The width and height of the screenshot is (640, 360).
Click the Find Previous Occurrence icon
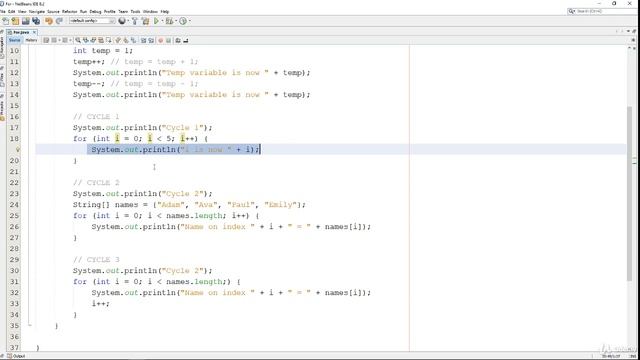pos(86,40)
